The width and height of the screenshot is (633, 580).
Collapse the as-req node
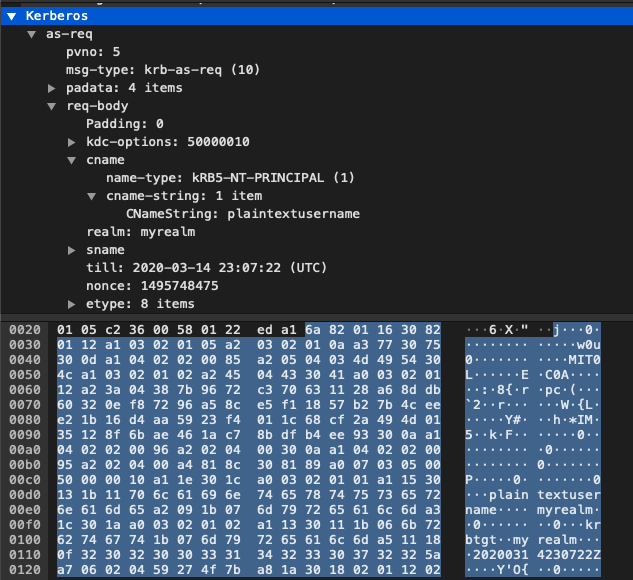(x=32, y=34)
